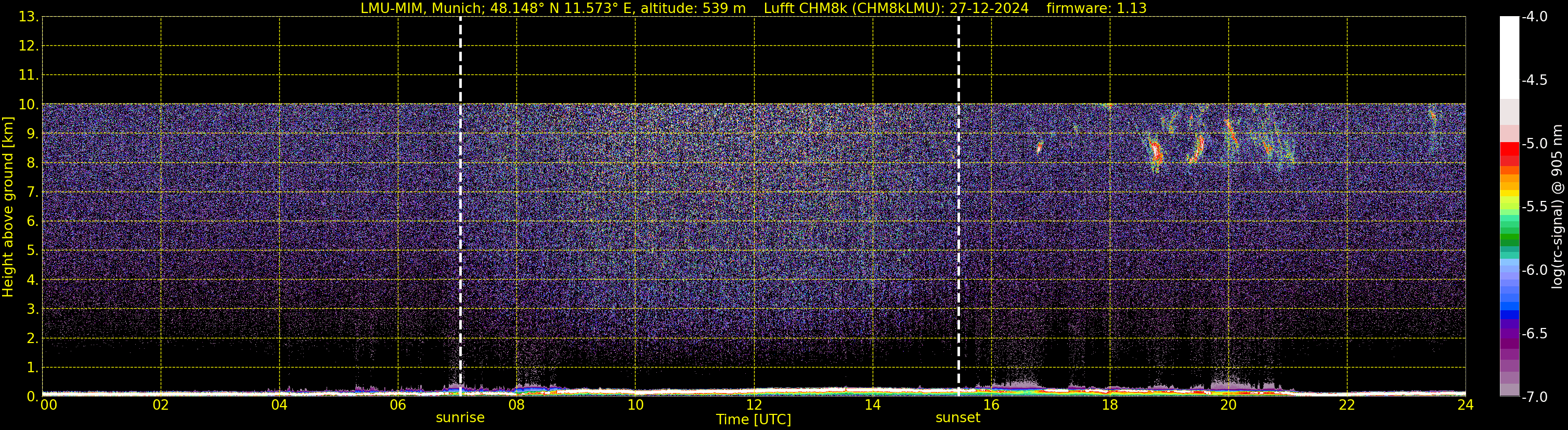Click height-axis tick label '6.'
1568x430 pixels.
tap(32, 222)
